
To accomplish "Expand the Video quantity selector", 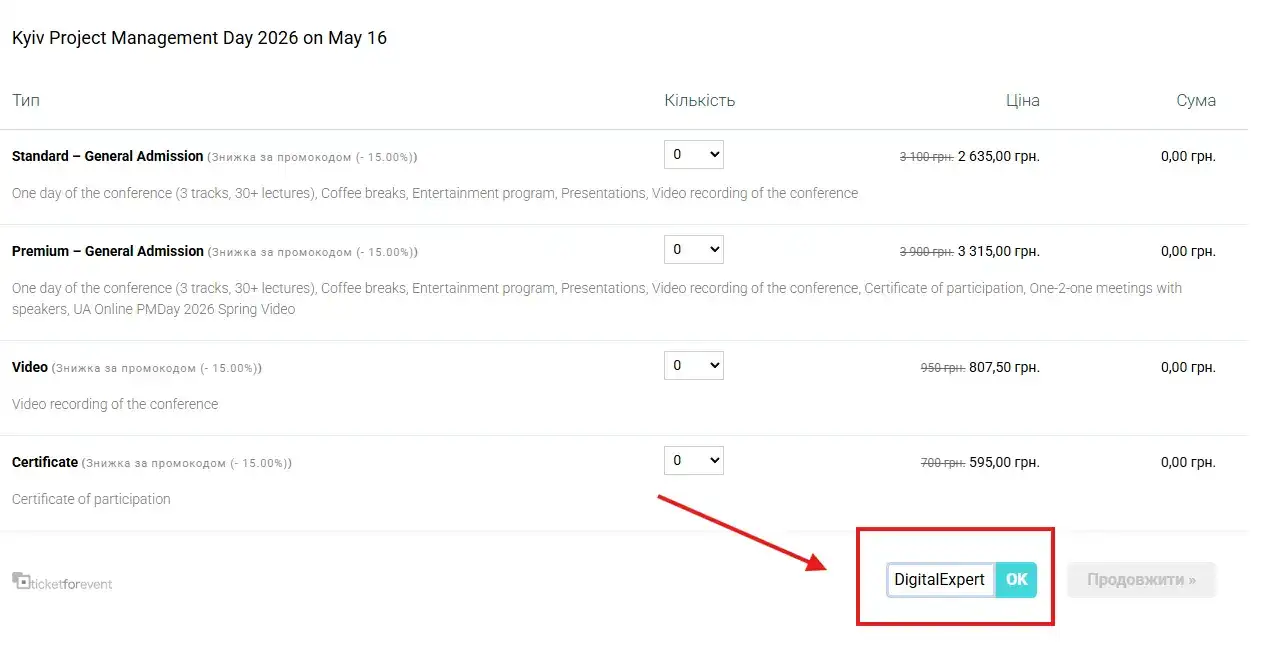I will tap(693, 366).
